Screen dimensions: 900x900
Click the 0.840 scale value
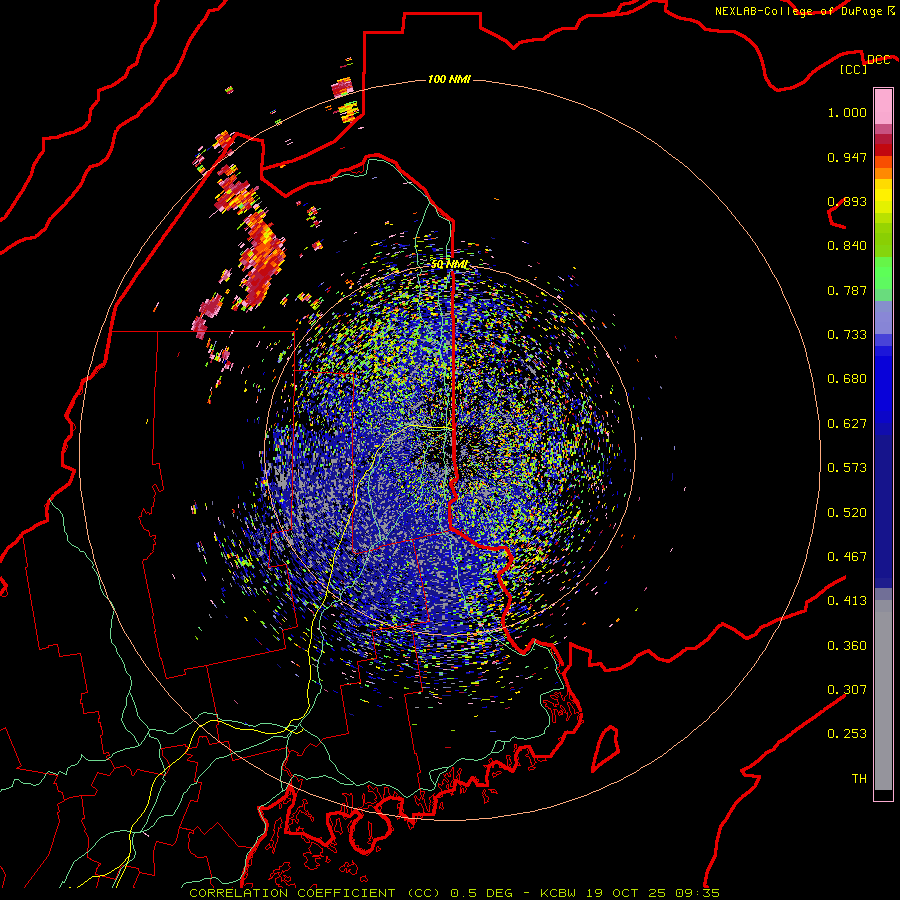(x=847, y=246)
